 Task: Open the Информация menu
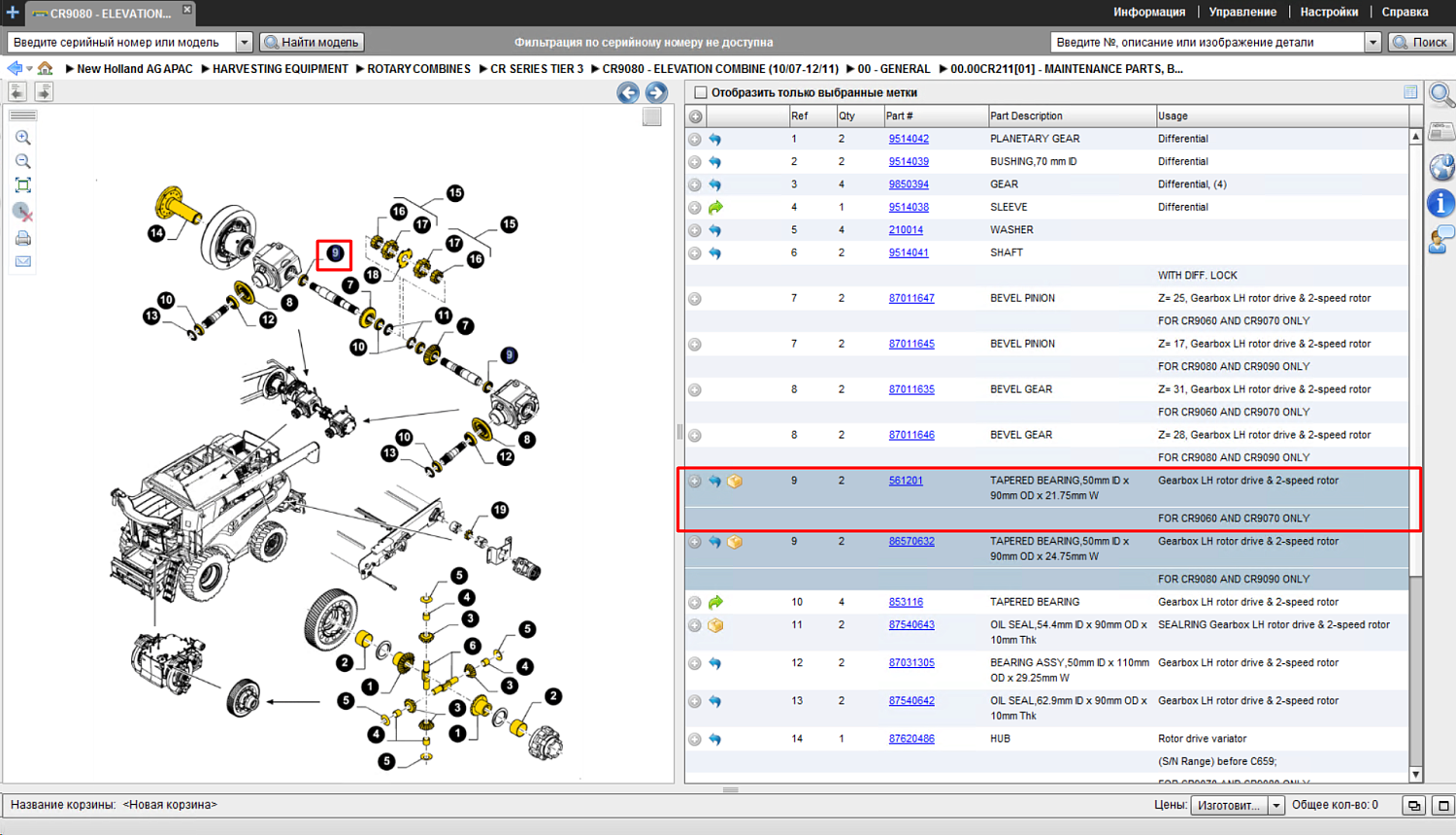[x=1149, y=12]
